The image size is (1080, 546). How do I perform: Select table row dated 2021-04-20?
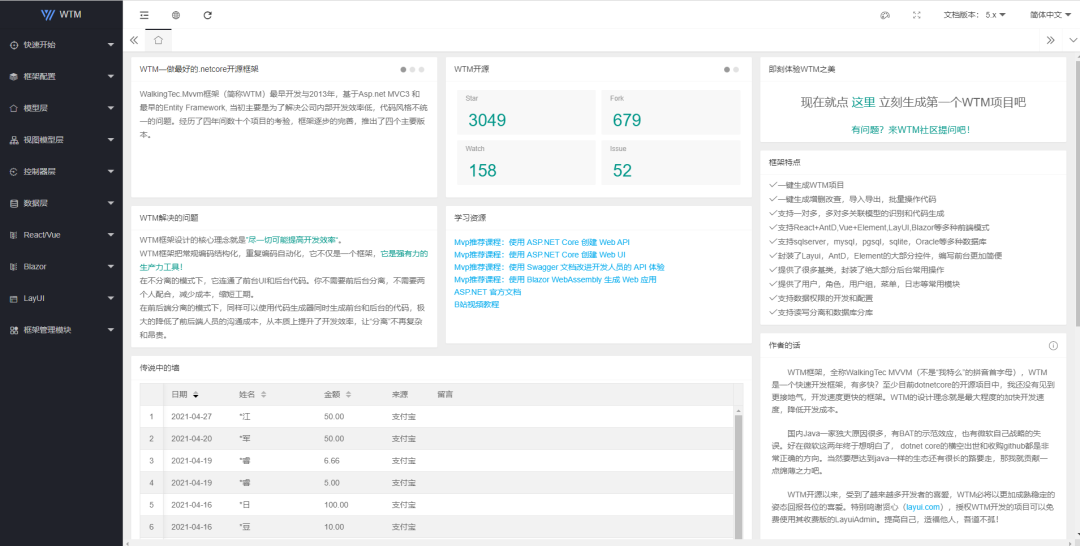click(437, 439)
